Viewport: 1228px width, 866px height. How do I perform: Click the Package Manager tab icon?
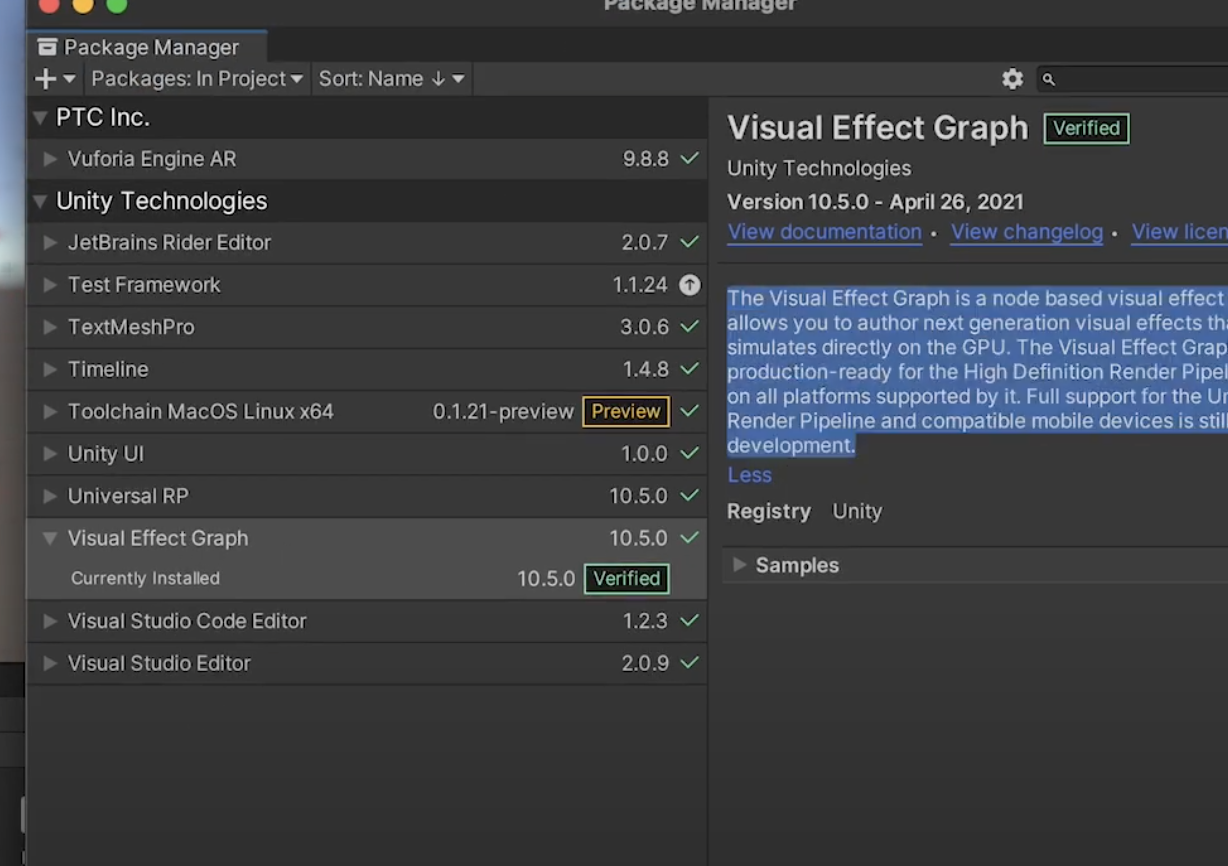pyautogui.click(x=47, y=47)
